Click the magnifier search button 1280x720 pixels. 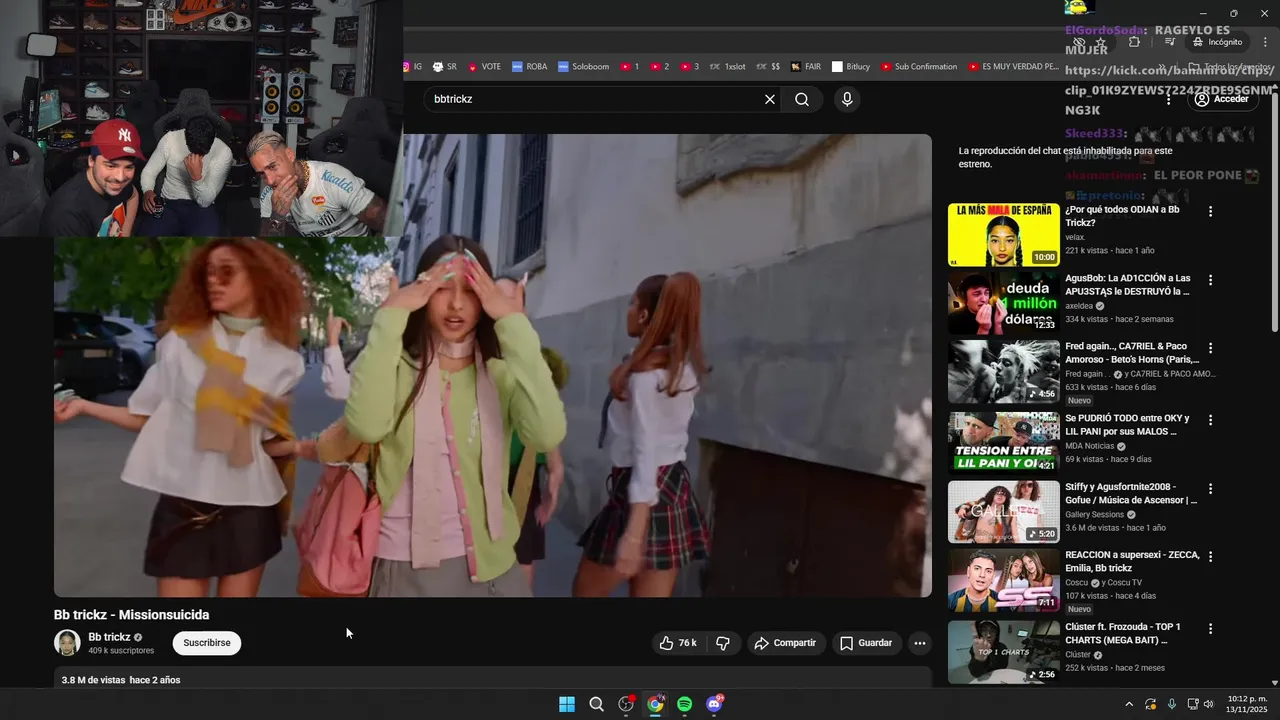802,99
